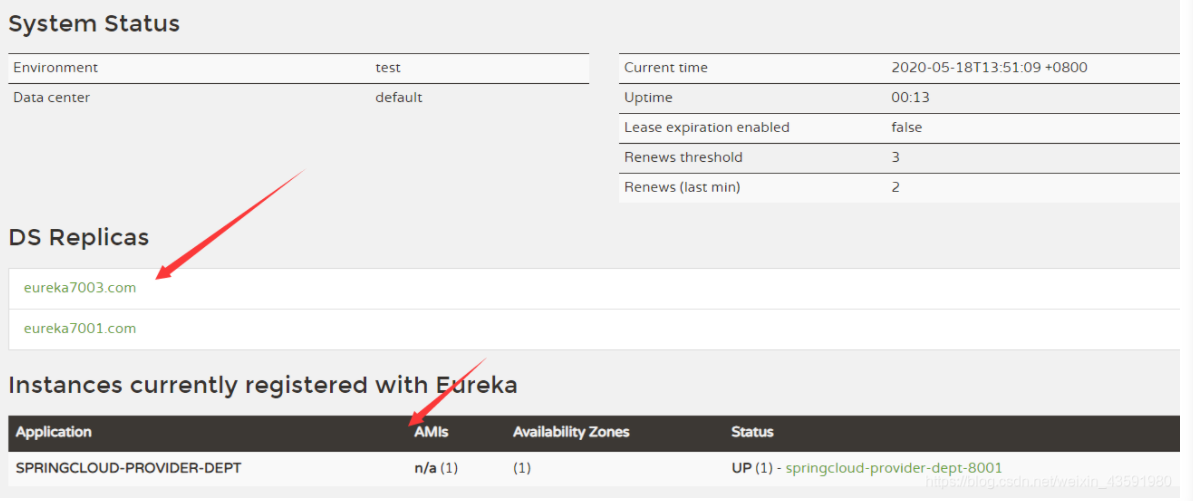Click the Application column header
The height and width of the screenshot is (501, 1193).
pos(53,432)
